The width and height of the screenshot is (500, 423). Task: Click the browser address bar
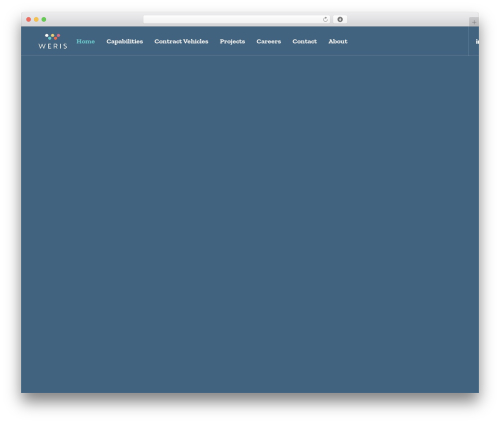point(237,19)
